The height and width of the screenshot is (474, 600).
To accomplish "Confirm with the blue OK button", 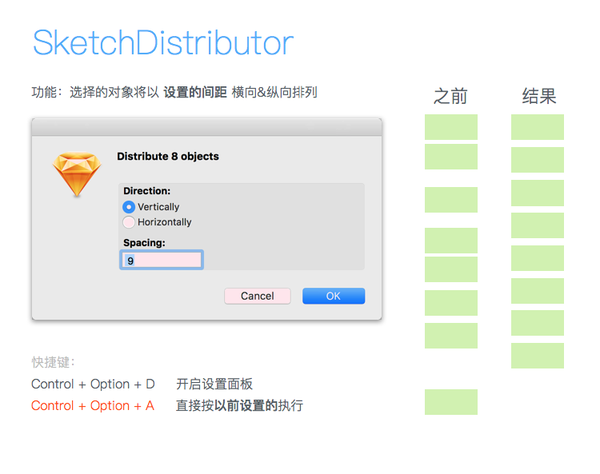I will 333,296.
